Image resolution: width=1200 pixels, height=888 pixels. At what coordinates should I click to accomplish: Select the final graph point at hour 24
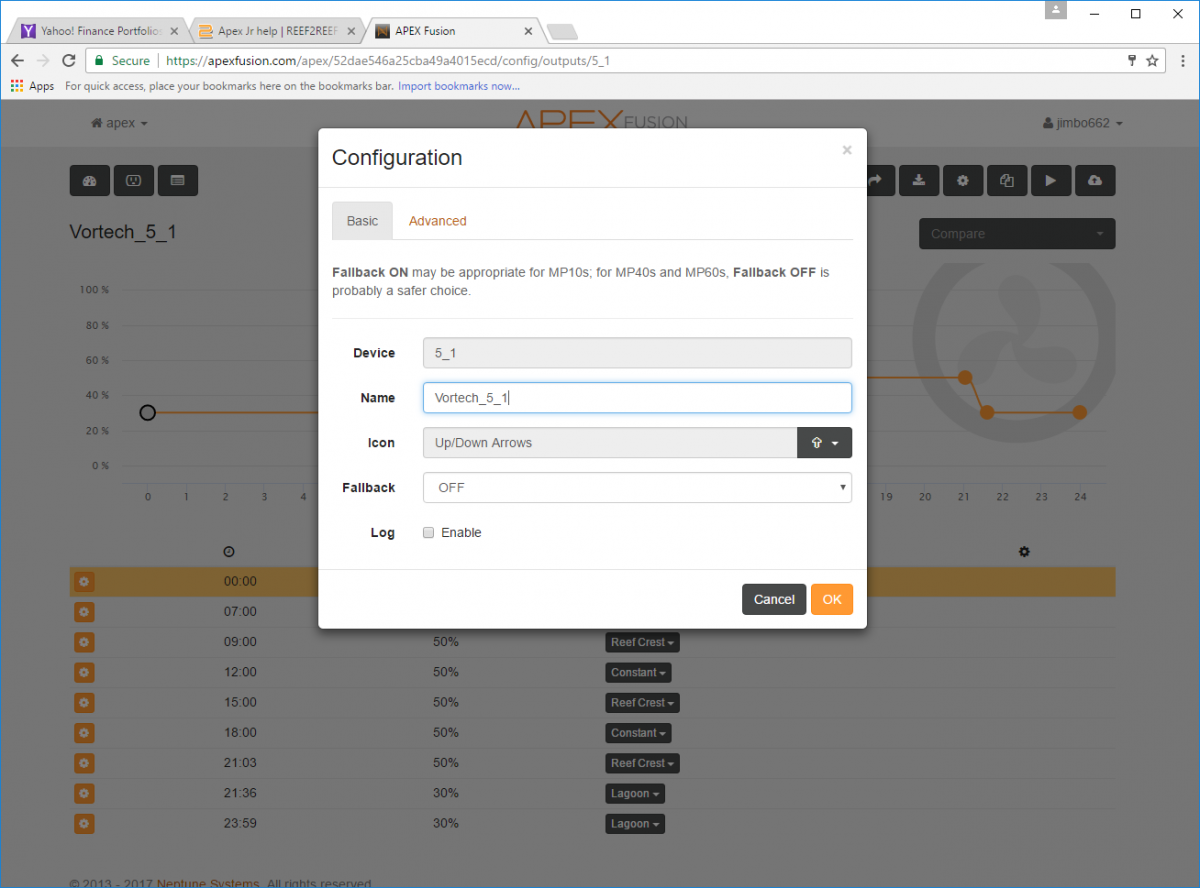1080,412
